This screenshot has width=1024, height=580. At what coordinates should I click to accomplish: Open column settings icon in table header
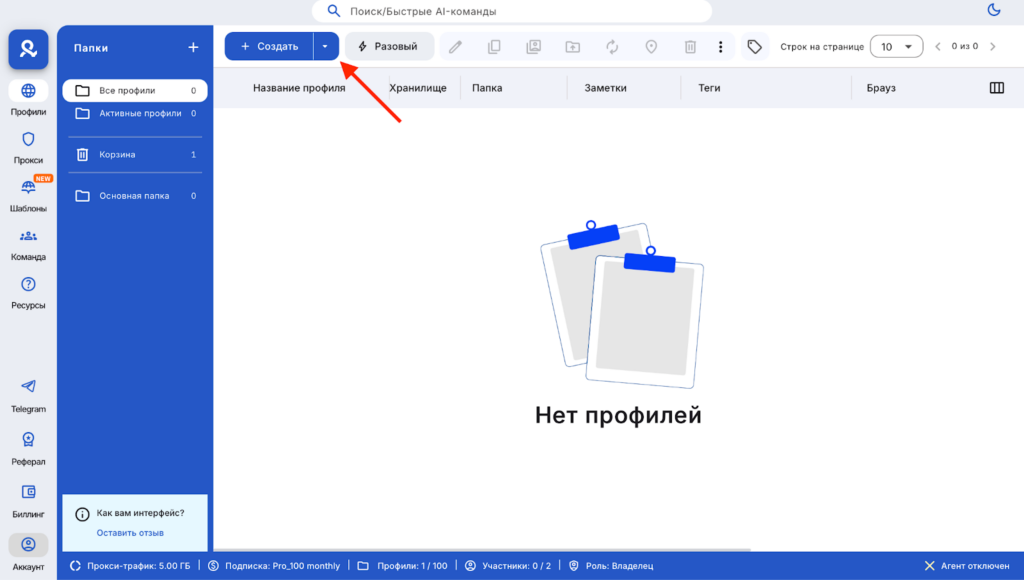coord(997,88)
